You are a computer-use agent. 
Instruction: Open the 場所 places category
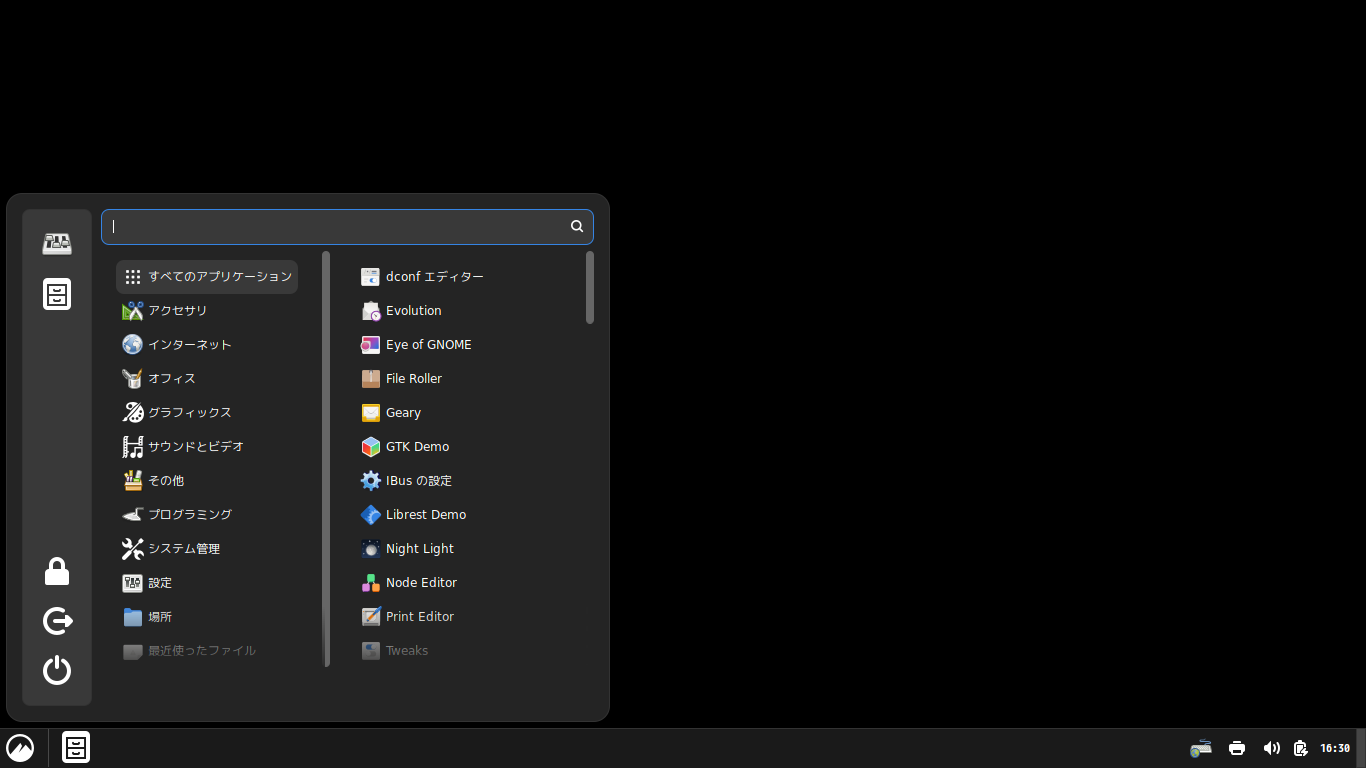click(207, 617)
